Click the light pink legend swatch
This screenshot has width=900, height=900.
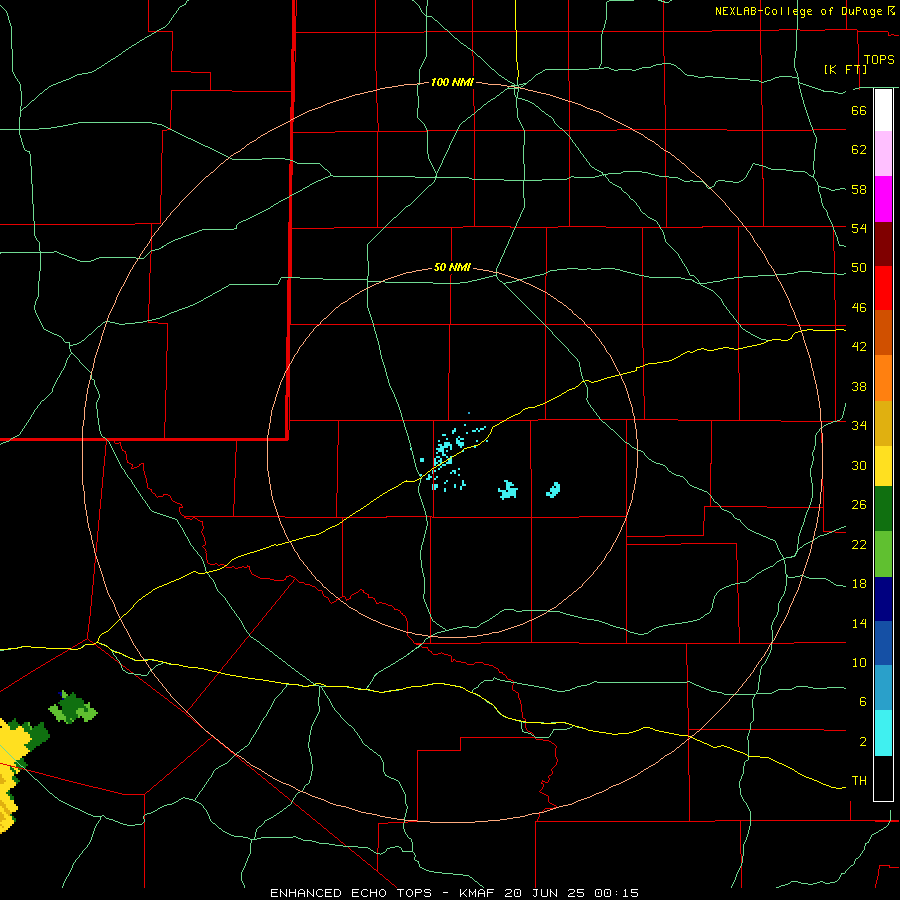pyautogui.click(x=883, y=154)
